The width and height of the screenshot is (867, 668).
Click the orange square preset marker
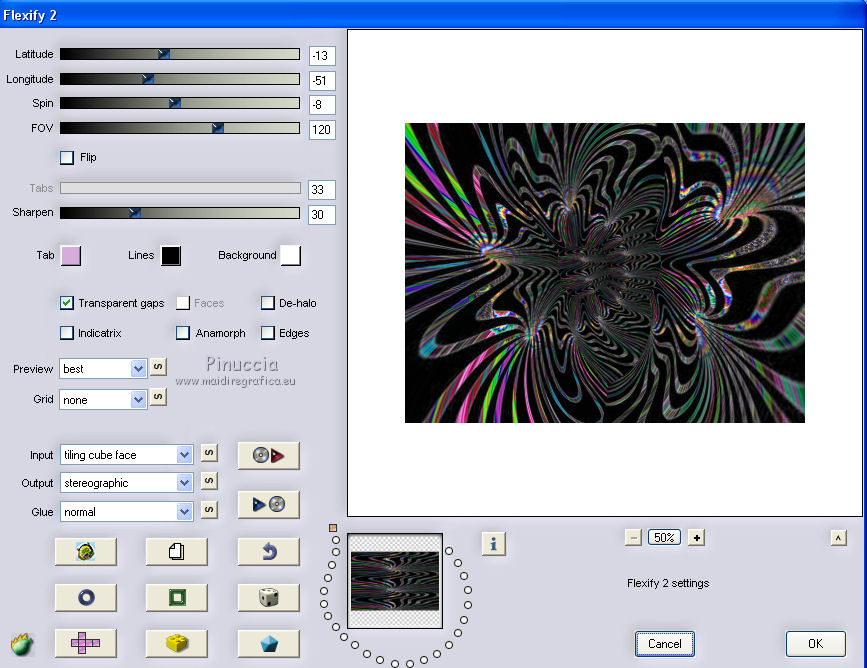click(333, 528)
